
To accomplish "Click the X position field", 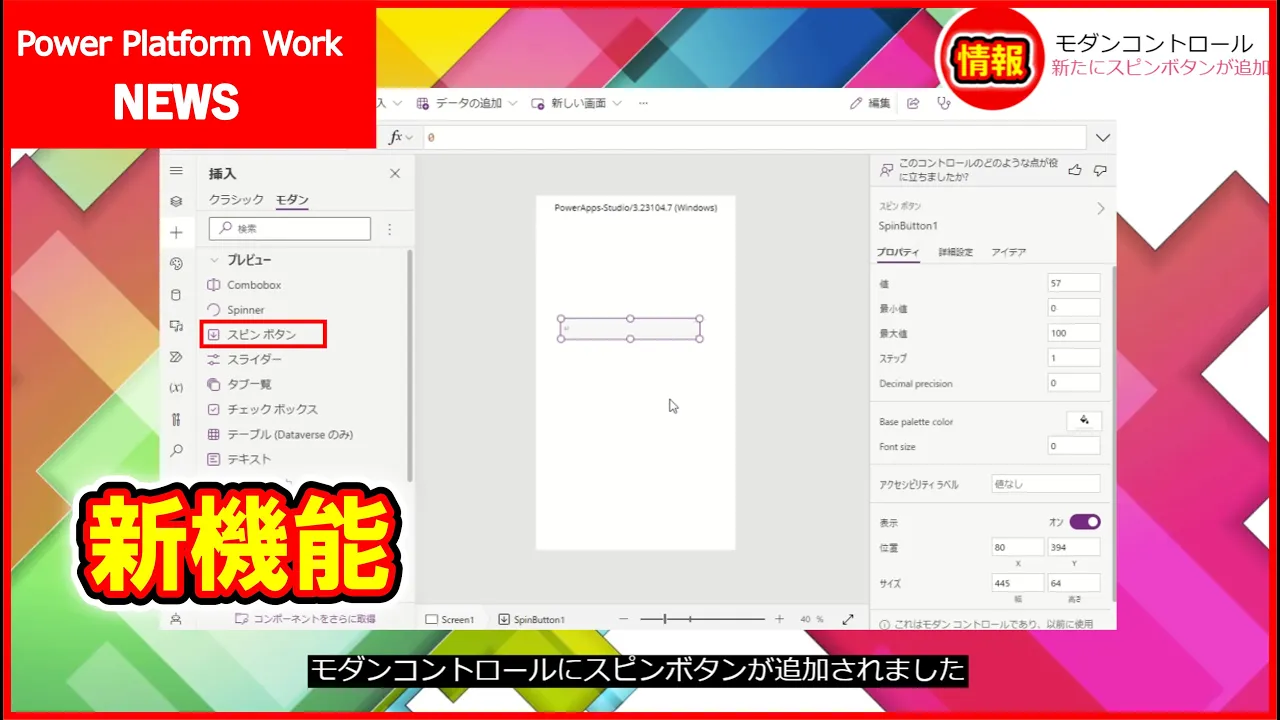I will [x=1018, y=547].
